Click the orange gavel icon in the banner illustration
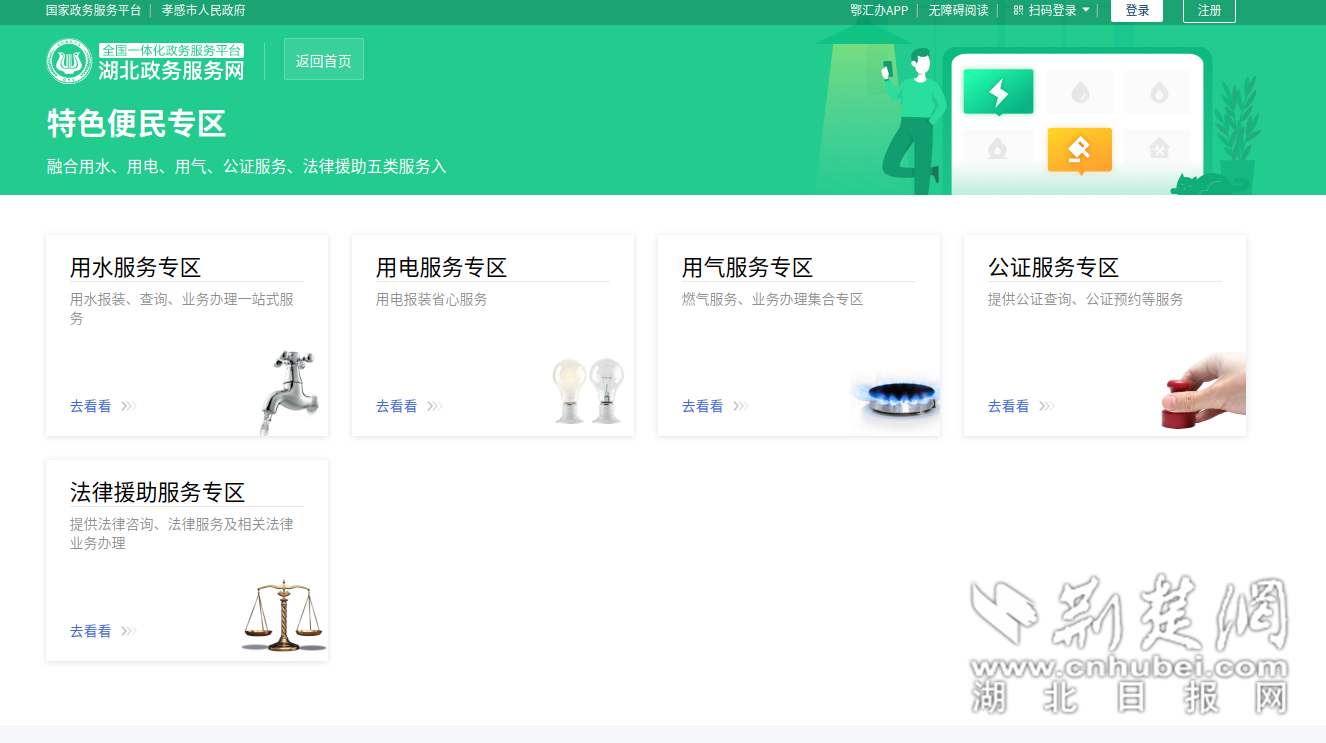The width and height of the screenshot is (1326, 743). [x=1080, y=149]
